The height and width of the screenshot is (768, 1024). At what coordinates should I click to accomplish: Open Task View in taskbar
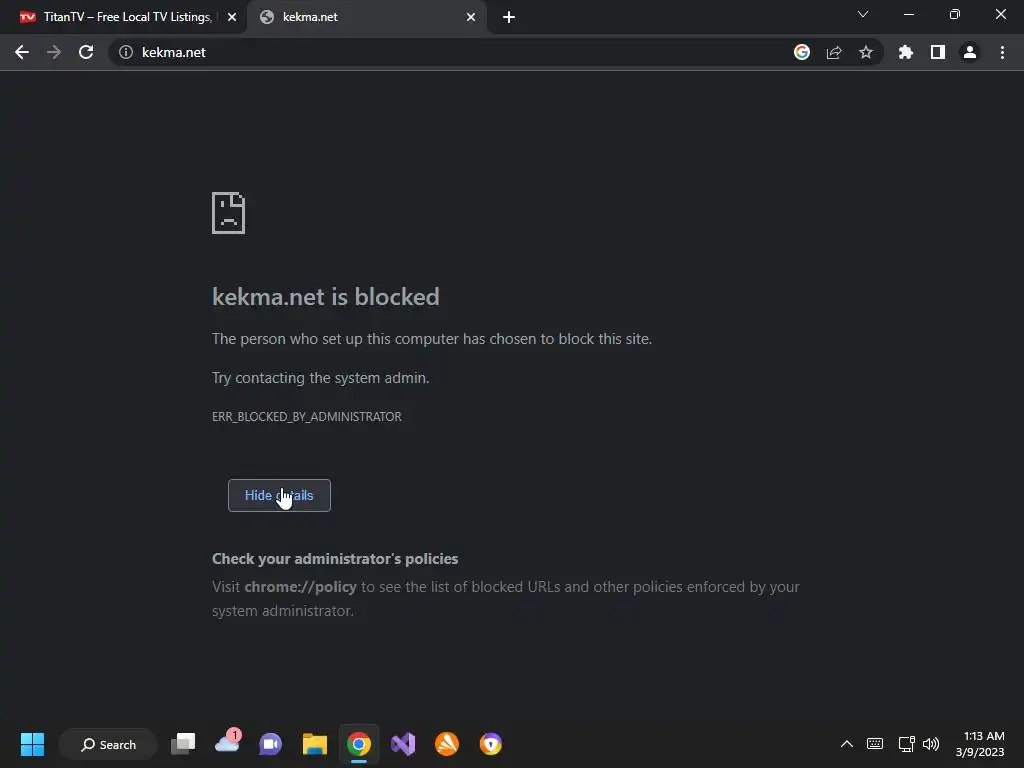tap(183, 744)
